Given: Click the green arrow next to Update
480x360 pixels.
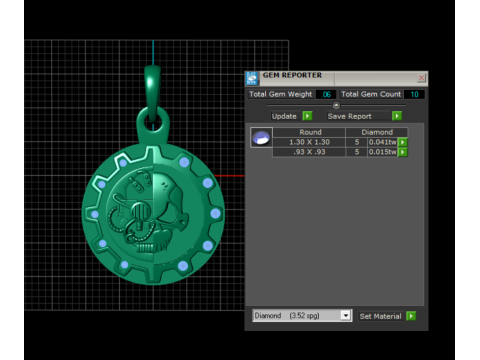Looking at the screenshot, I should [x=307, y=116].
